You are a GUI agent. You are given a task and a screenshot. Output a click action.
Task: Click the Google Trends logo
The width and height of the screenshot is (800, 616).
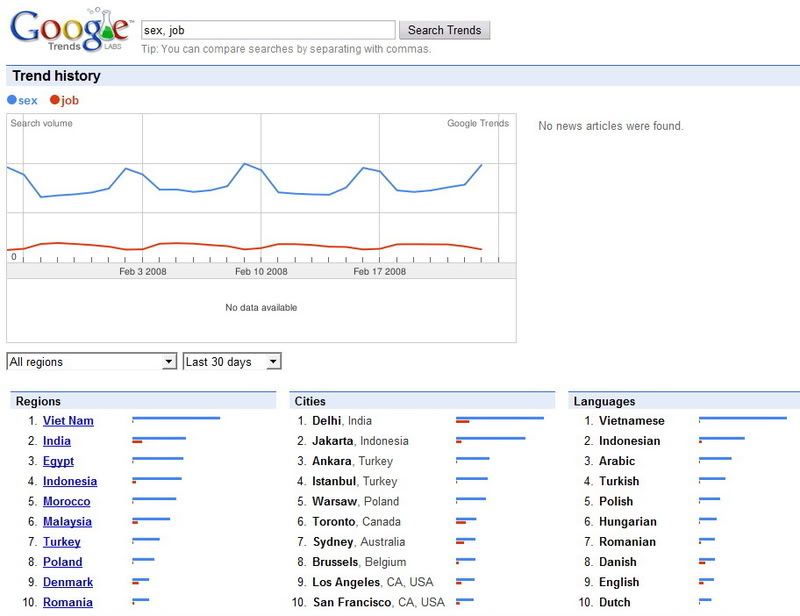point(68,30)
